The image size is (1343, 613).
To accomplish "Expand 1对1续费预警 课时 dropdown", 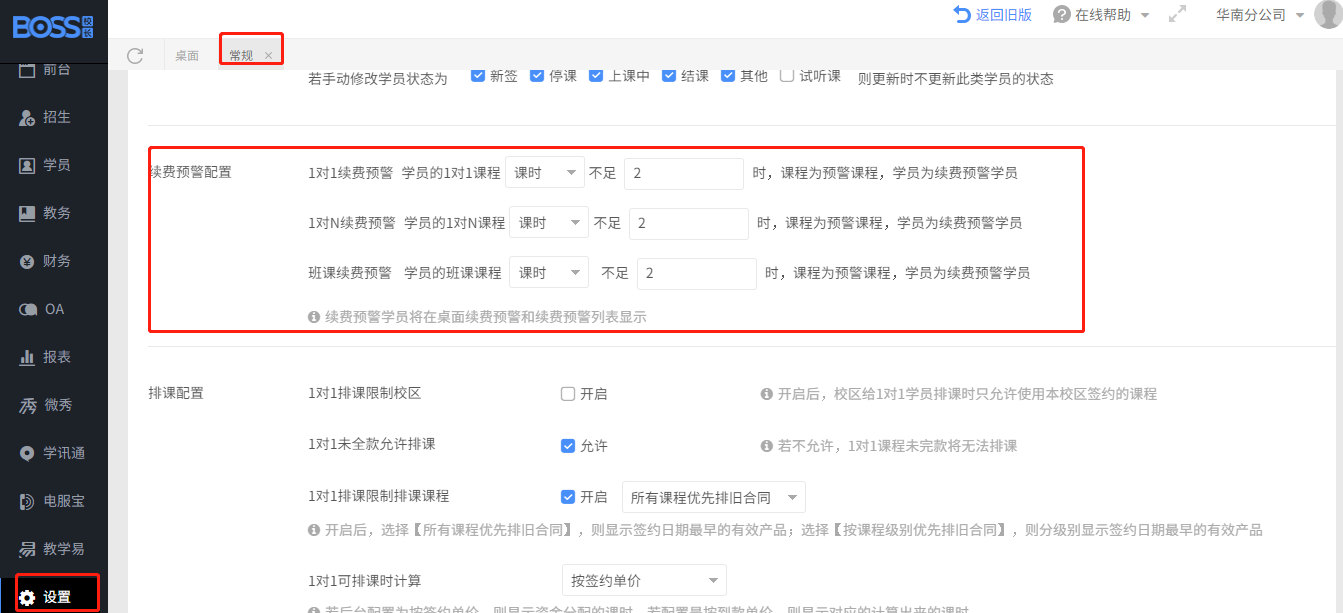I will (544, 173).
